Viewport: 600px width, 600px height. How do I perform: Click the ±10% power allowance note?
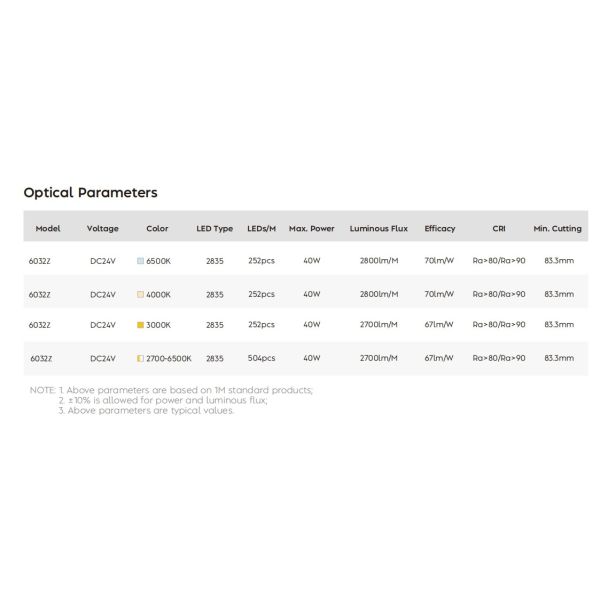pyautogui.click(x=168, y=400)
